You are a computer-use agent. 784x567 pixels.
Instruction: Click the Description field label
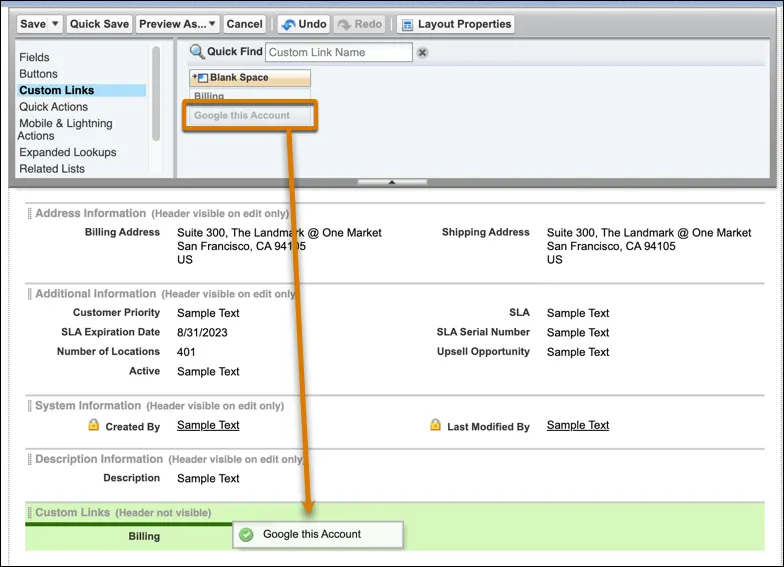coord(132,478)
